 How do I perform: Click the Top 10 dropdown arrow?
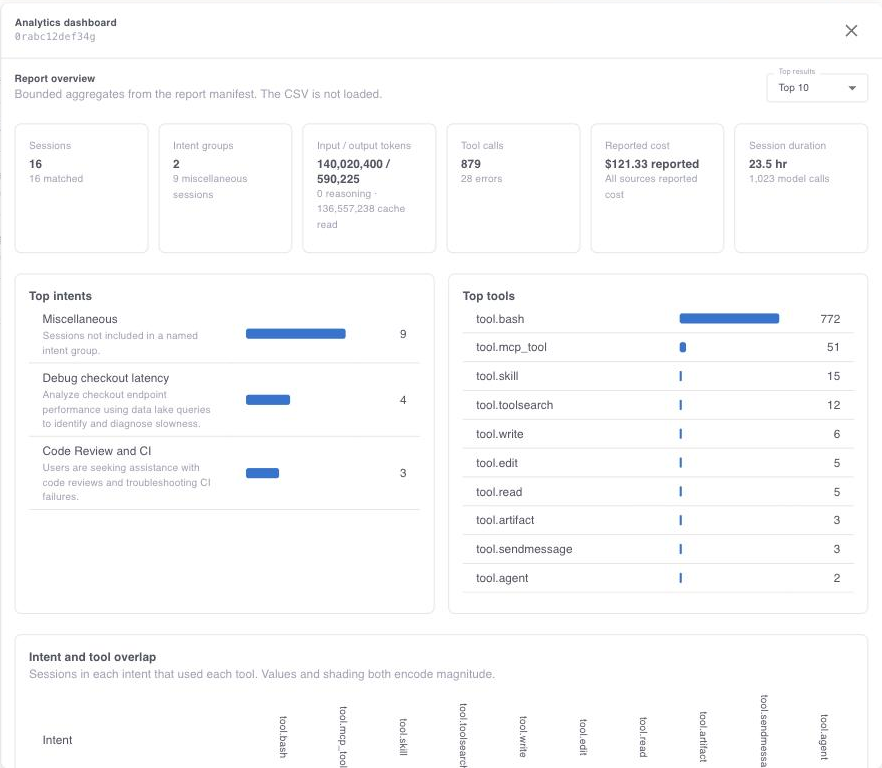point(852,88)
